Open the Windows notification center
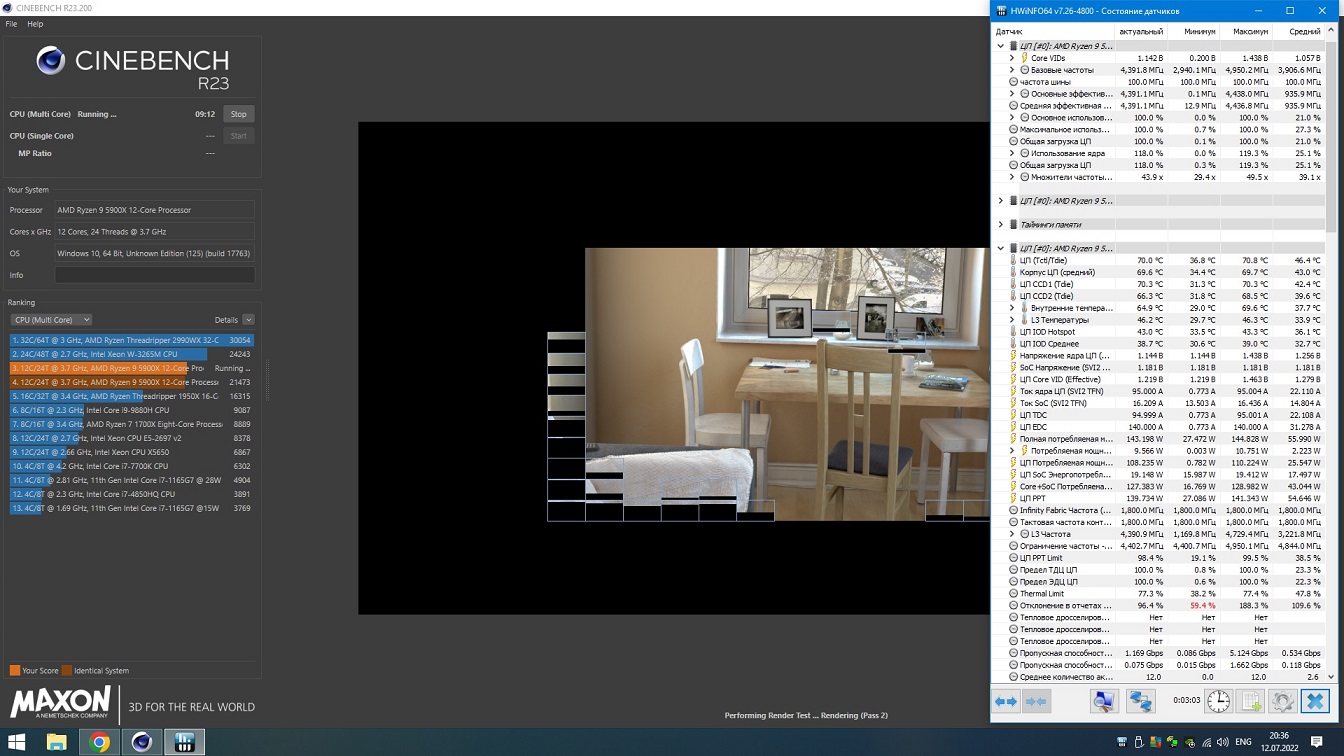The height and width of the screenshot is (756, 1344). pos(1317,742)
